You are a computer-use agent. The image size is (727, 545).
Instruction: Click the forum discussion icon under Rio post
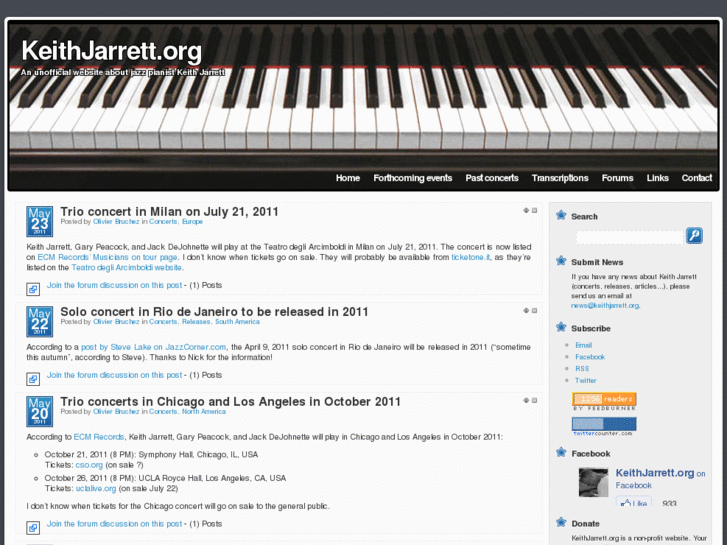pos(33,379)
